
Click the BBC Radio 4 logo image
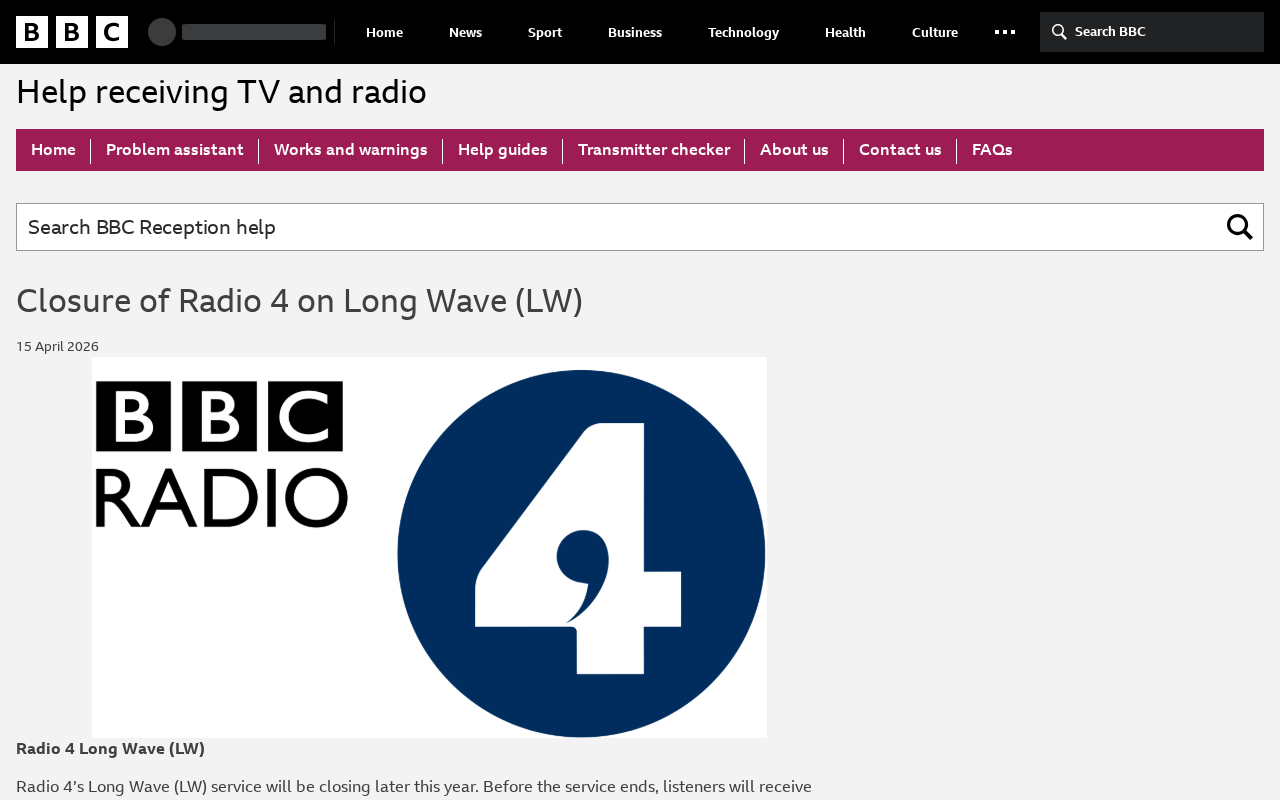[x=429, y=548]
